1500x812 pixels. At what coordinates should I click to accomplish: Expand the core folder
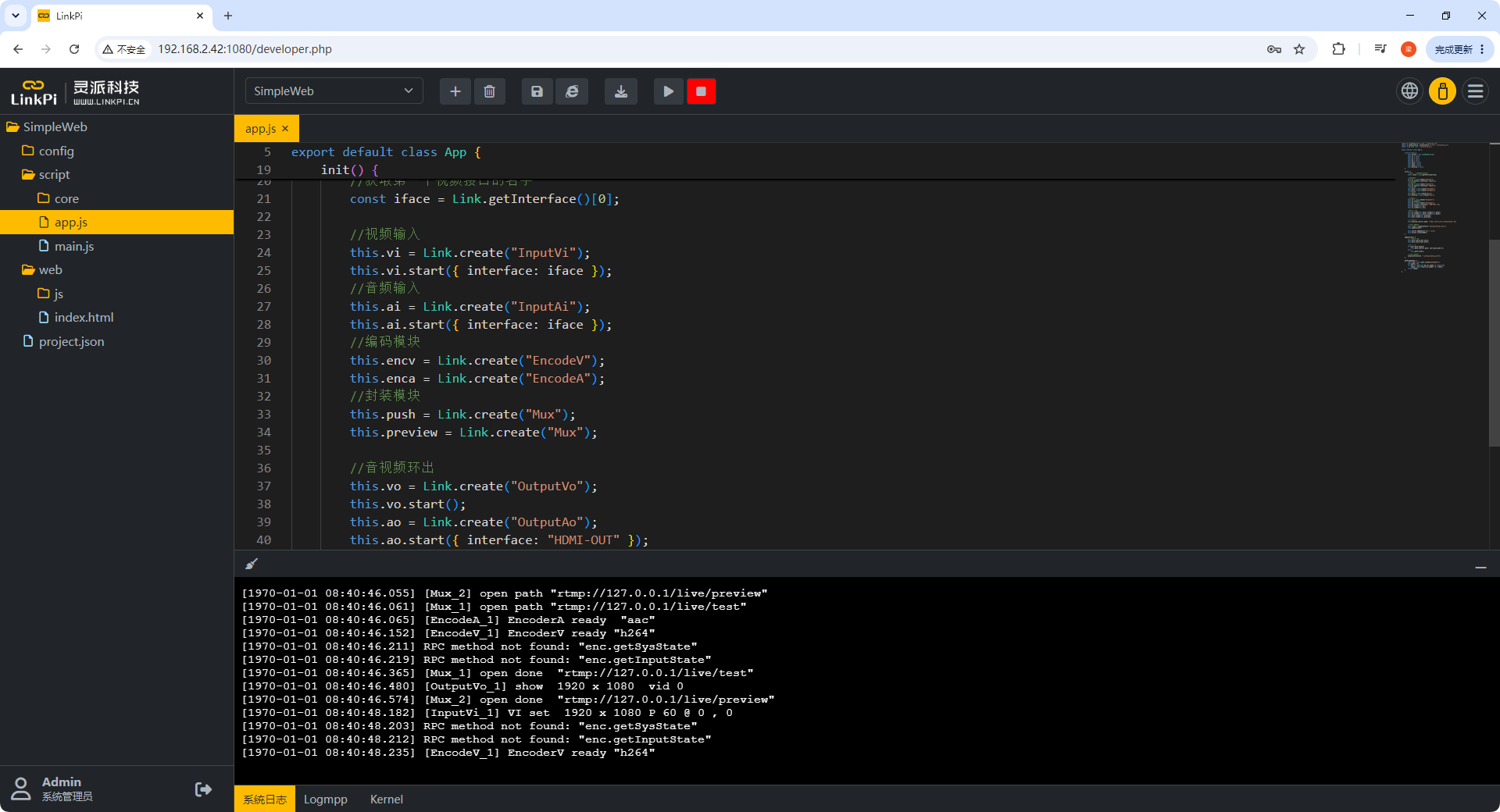(x=66, y=198)
